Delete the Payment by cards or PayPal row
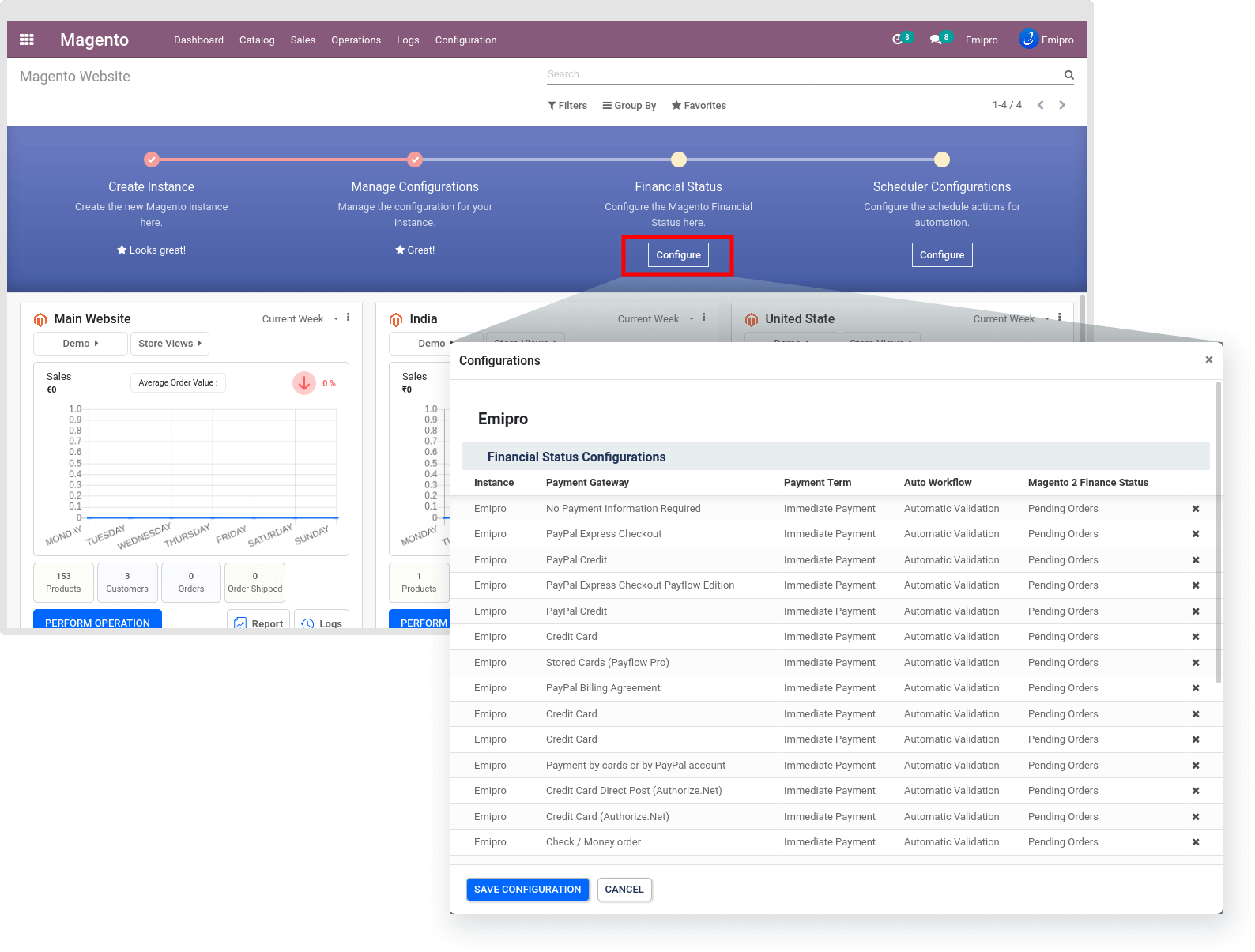 [x=1196, y=766]
